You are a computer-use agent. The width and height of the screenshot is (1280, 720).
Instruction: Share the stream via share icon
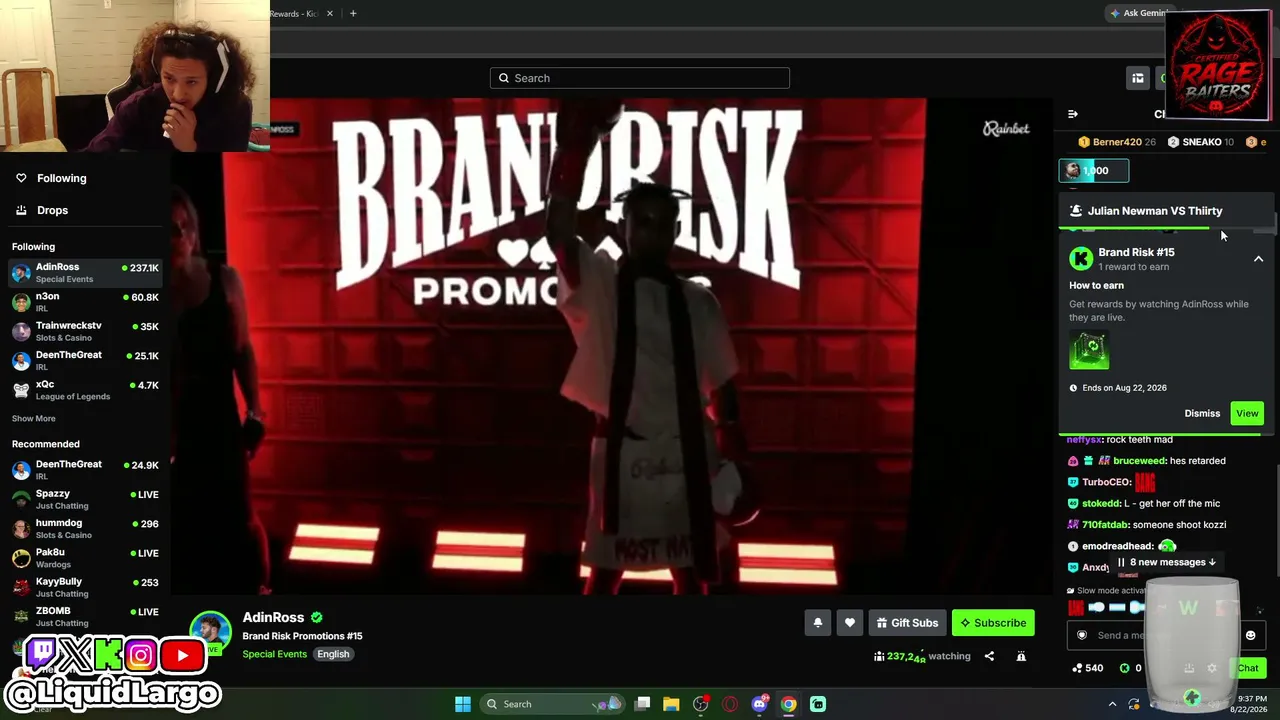point(989,656)
